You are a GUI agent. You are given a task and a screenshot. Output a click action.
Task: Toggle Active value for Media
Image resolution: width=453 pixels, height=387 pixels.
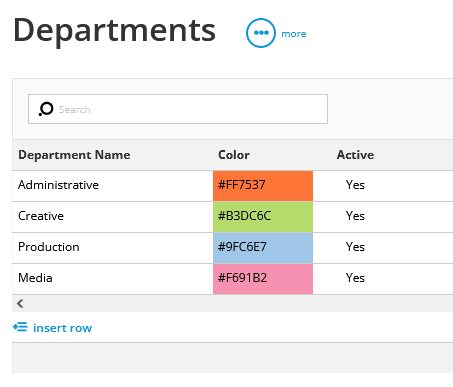coord(355,278)
